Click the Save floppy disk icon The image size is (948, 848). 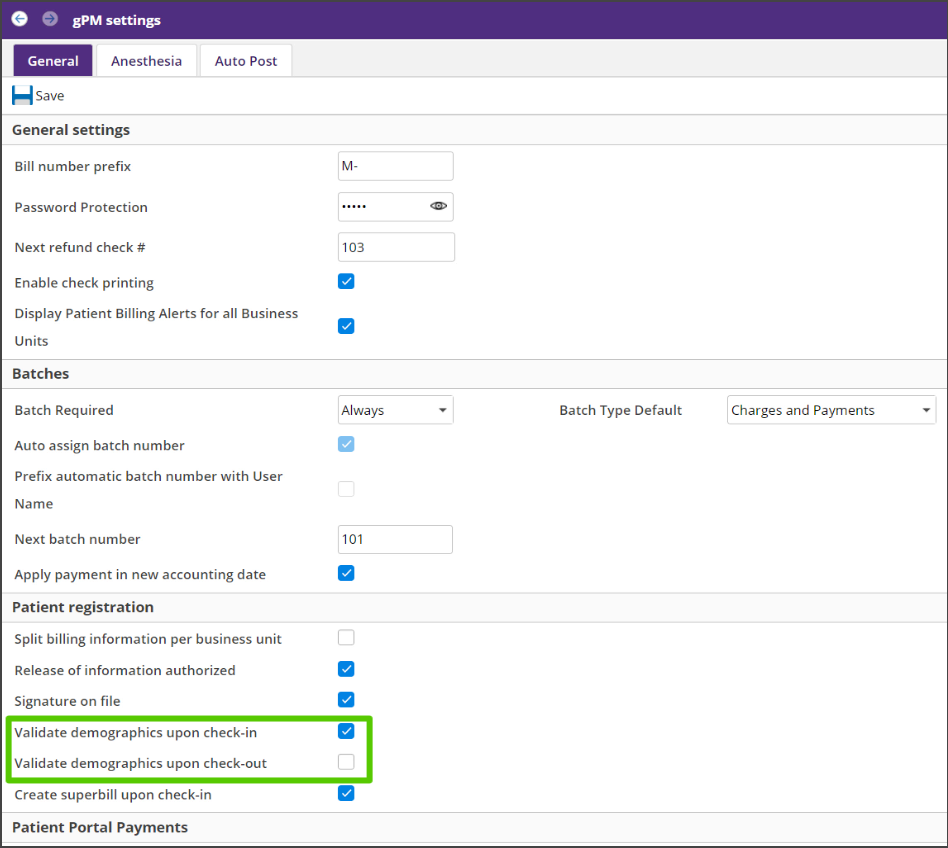pyautogui.click(x=22, y=95)
